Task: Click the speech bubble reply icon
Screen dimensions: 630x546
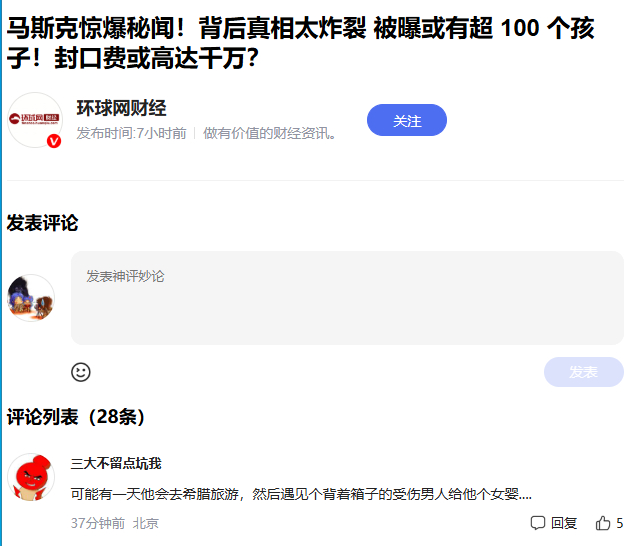Action: (x=538, y=523)
